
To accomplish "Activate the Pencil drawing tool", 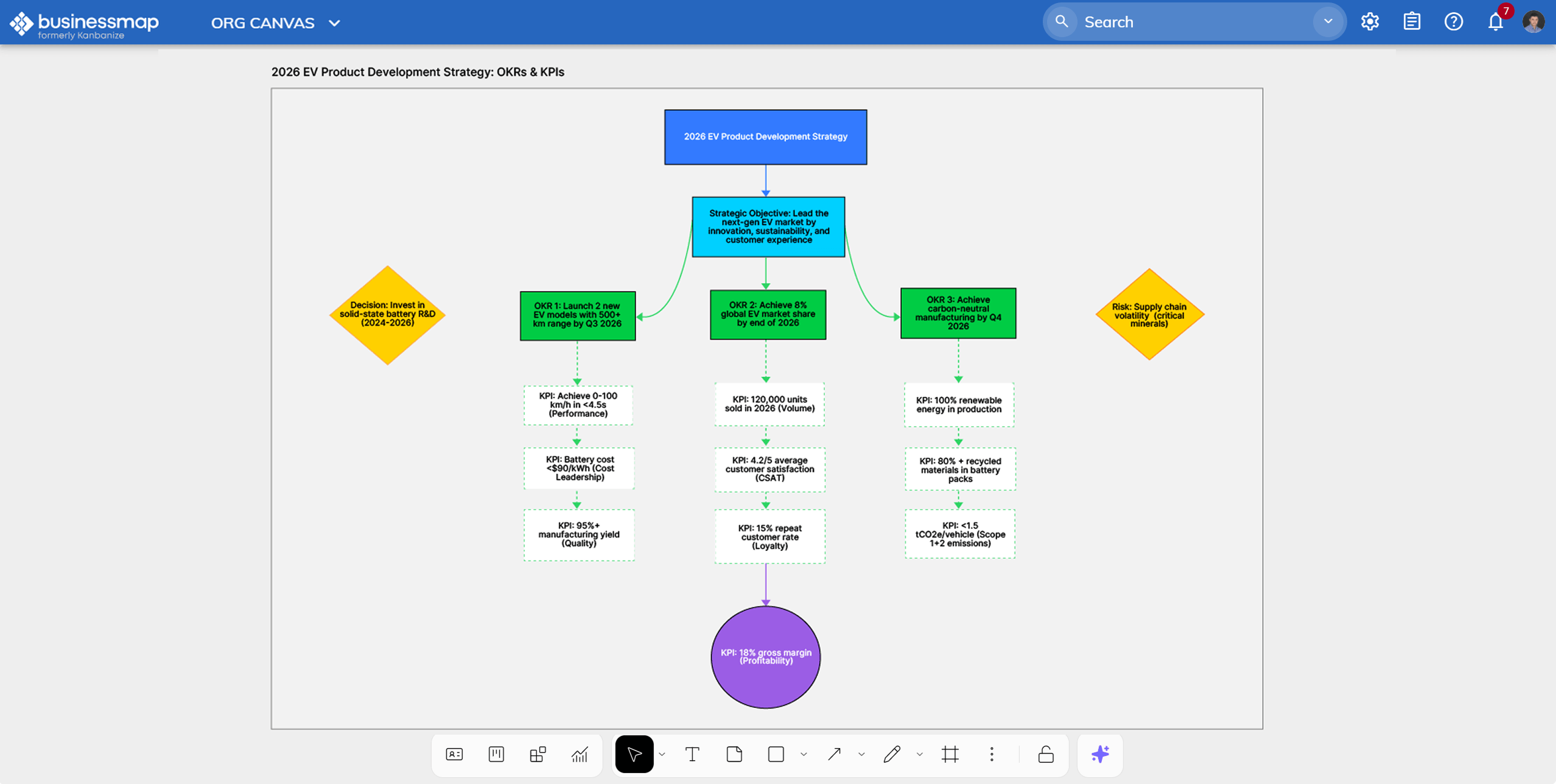I will [892, 754].
